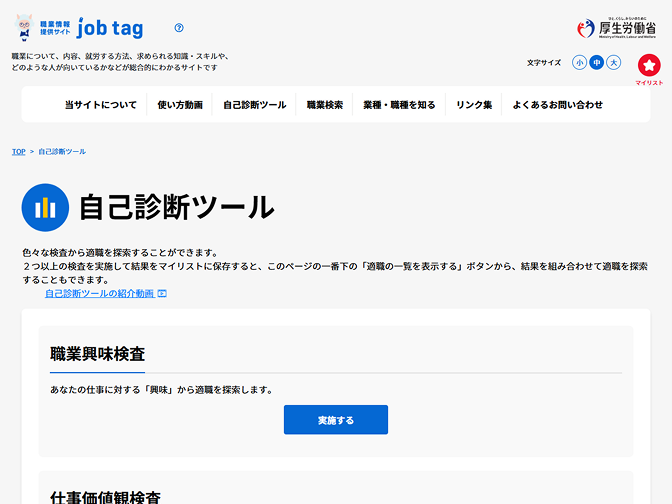Click the マイリスト label under star

coord(649,83)
